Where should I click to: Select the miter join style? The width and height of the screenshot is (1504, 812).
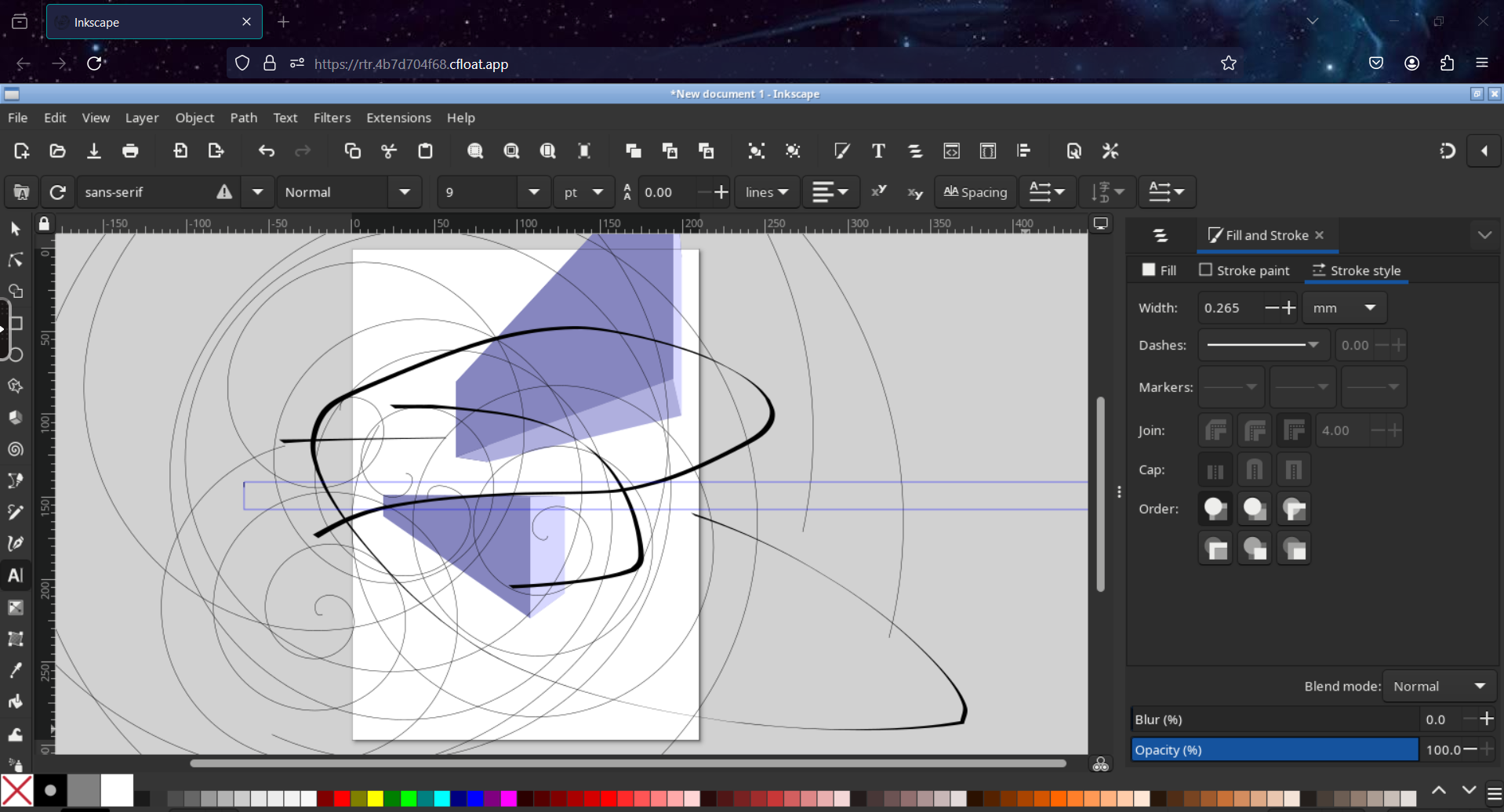[x=1294, y=430]
